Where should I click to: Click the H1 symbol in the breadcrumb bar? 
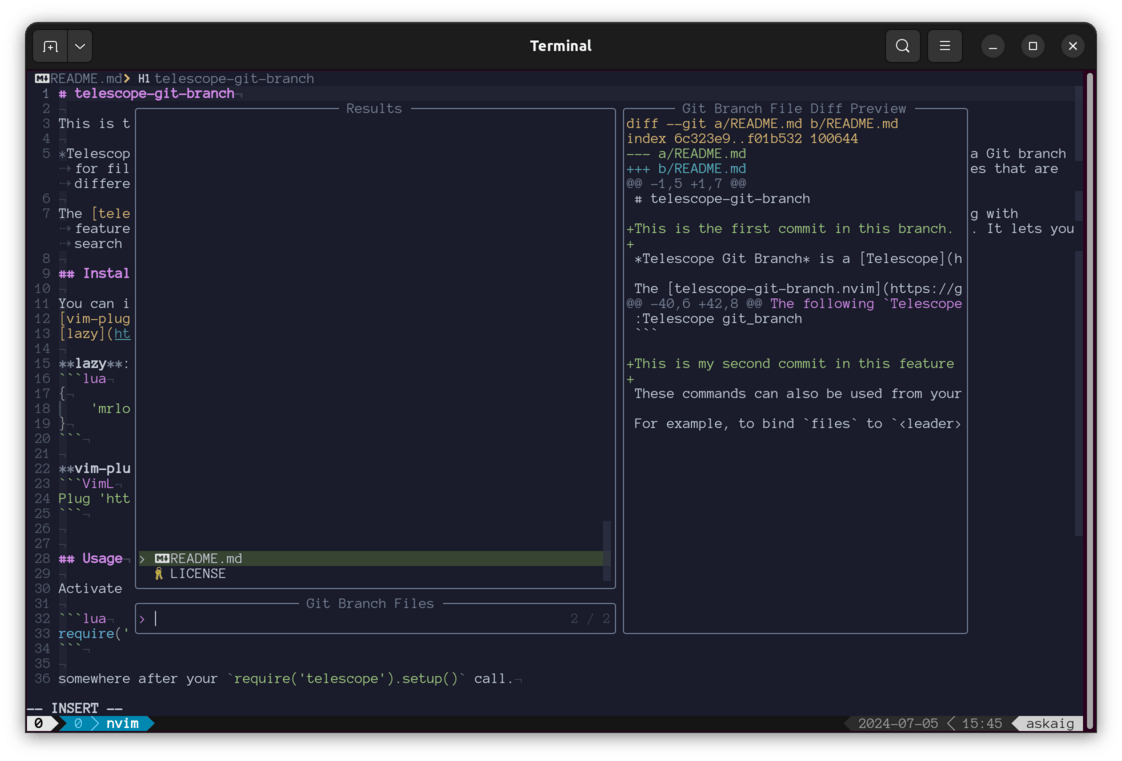pos(142,78)
